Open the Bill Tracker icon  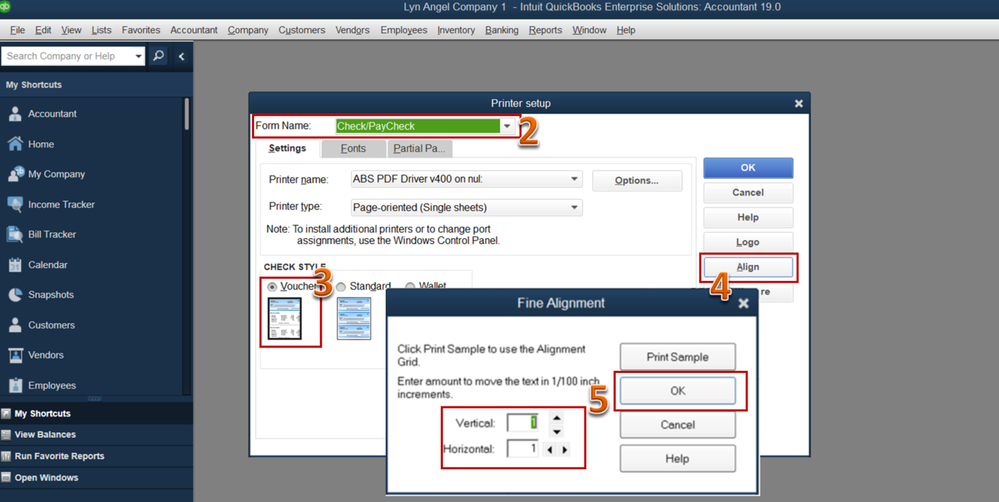click(x=15, y=234)
